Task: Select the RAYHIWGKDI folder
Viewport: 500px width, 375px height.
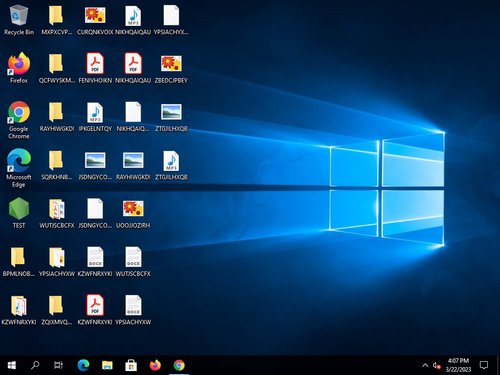Action: point(57,116)
